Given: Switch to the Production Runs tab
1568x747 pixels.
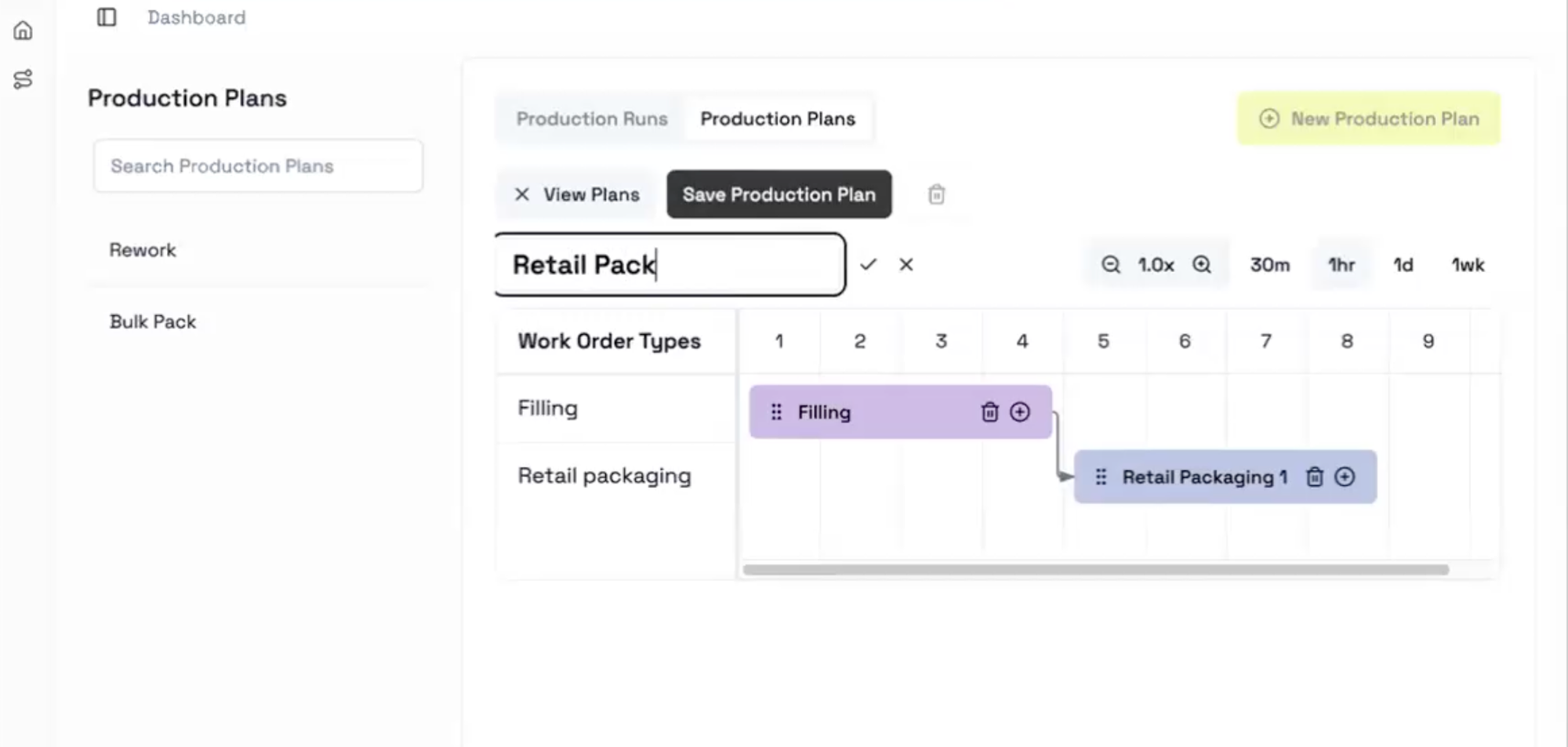Looking at the screenshot, I should (x=592, y=119).
